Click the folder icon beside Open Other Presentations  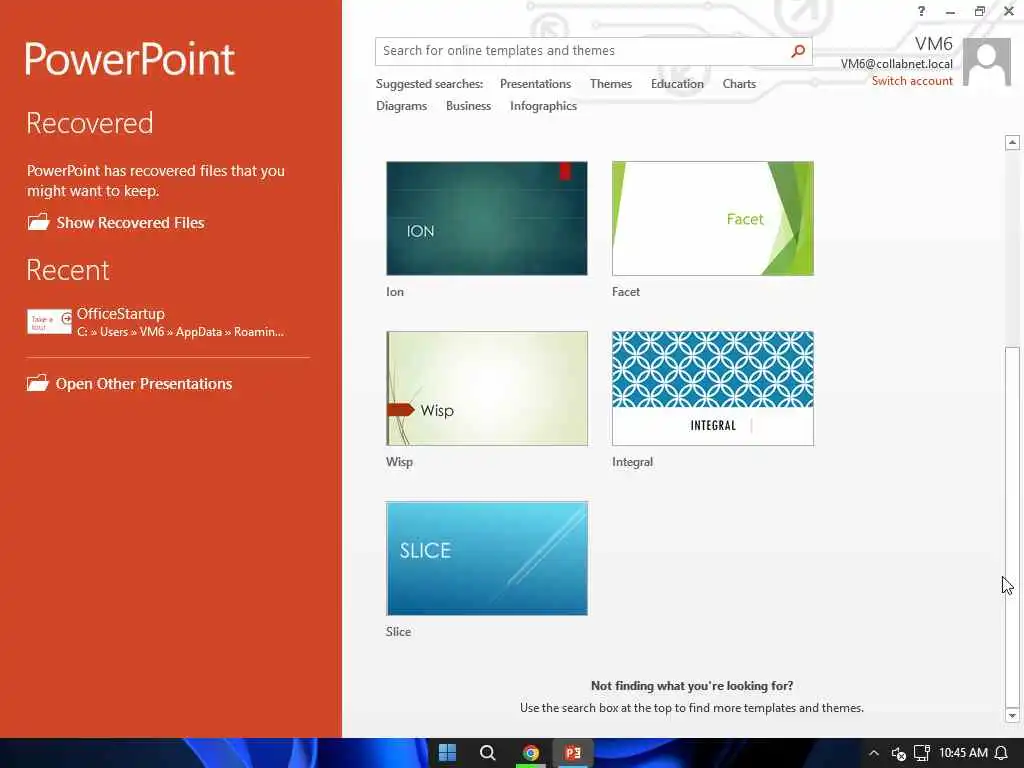coord(38,383)
